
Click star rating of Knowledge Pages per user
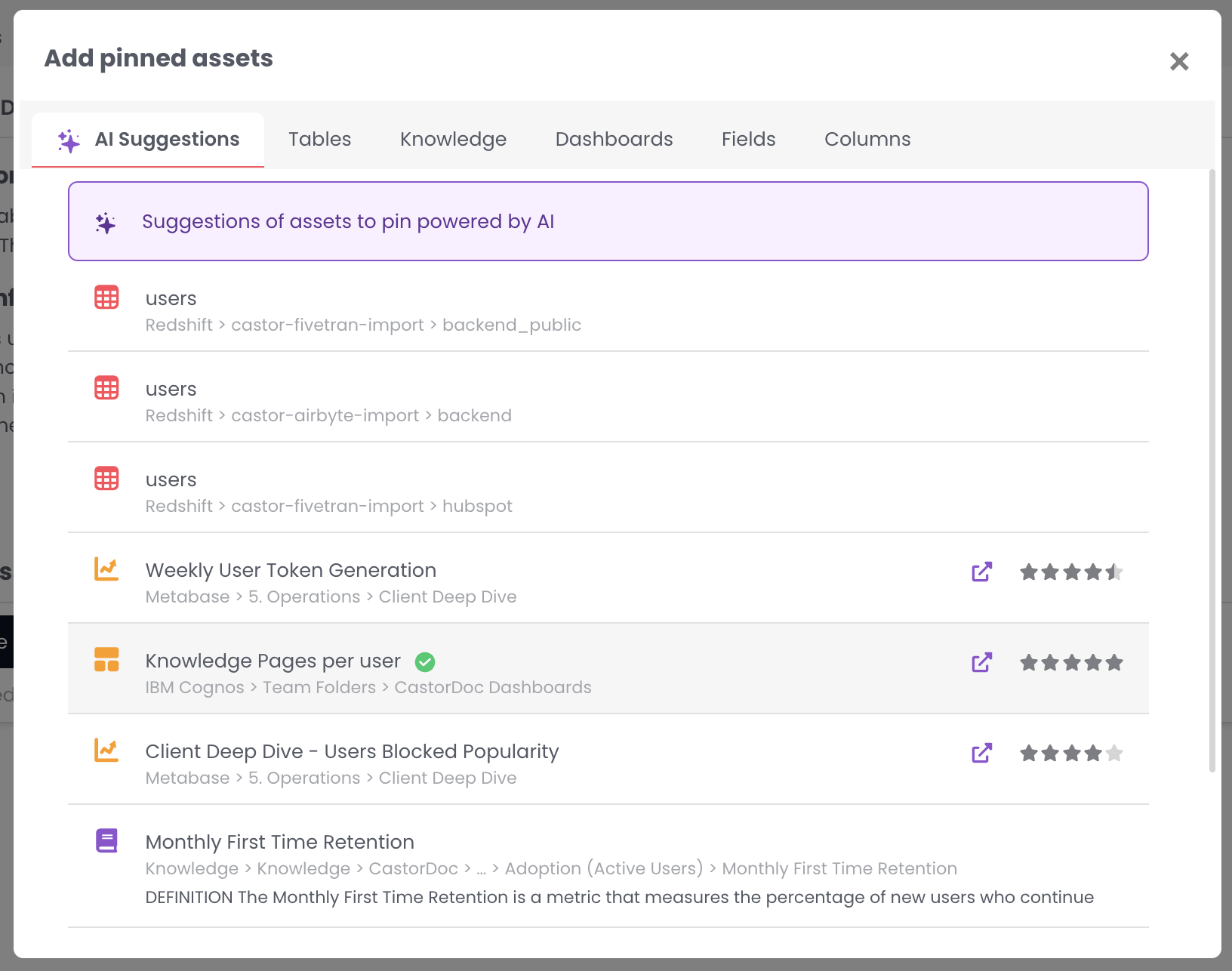tap(1070, 663)
